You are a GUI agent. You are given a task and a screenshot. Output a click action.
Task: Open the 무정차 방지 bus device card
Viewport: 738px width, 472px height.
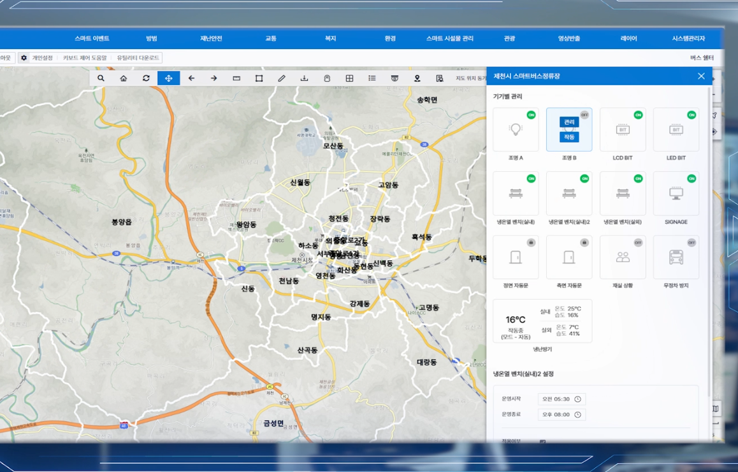pyautogui.click(x=676, y=257)
